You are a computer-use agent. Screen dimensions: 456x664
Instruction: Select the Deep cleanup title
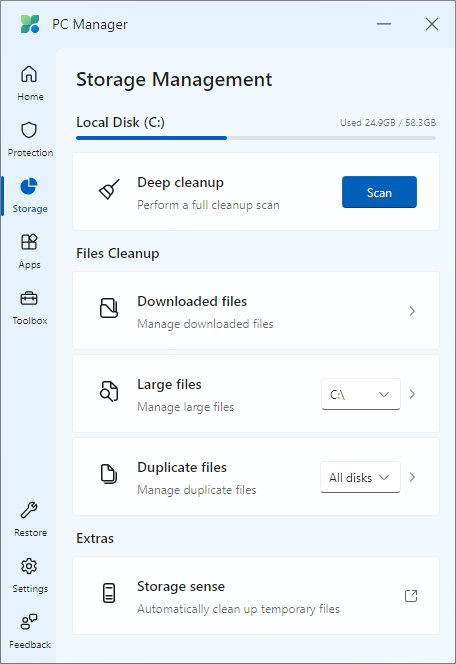180,183
